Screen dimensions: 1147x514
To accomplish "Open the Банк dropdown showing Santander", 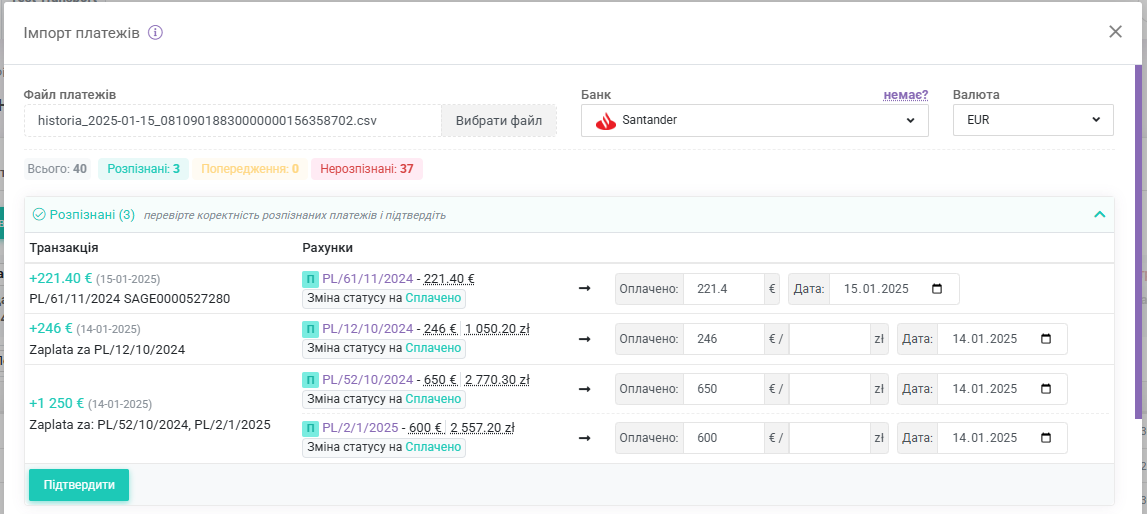I will point(754,120).
